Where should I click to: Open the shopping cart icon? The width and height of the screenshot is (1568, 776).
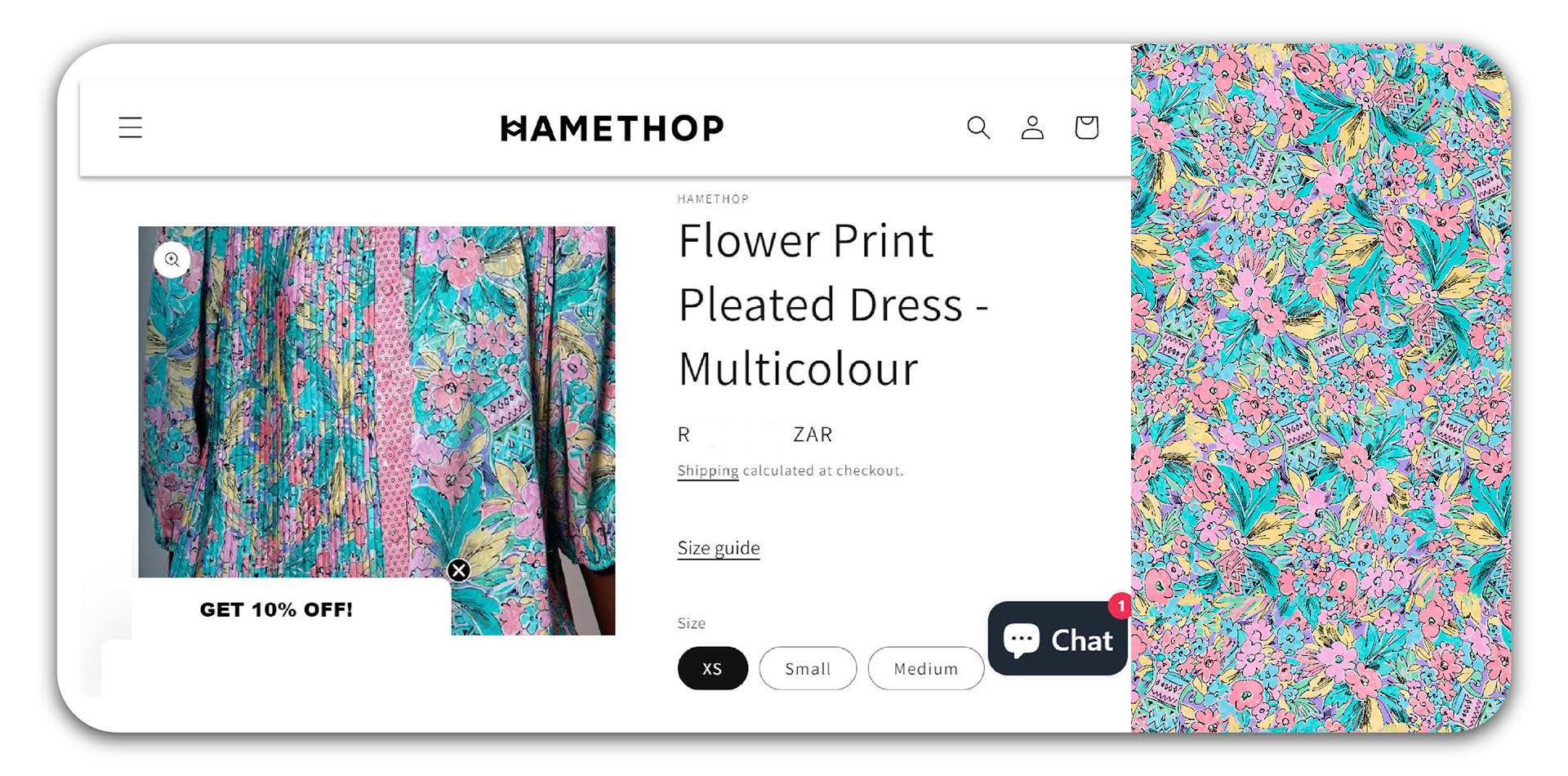(x=1086, y=127)
